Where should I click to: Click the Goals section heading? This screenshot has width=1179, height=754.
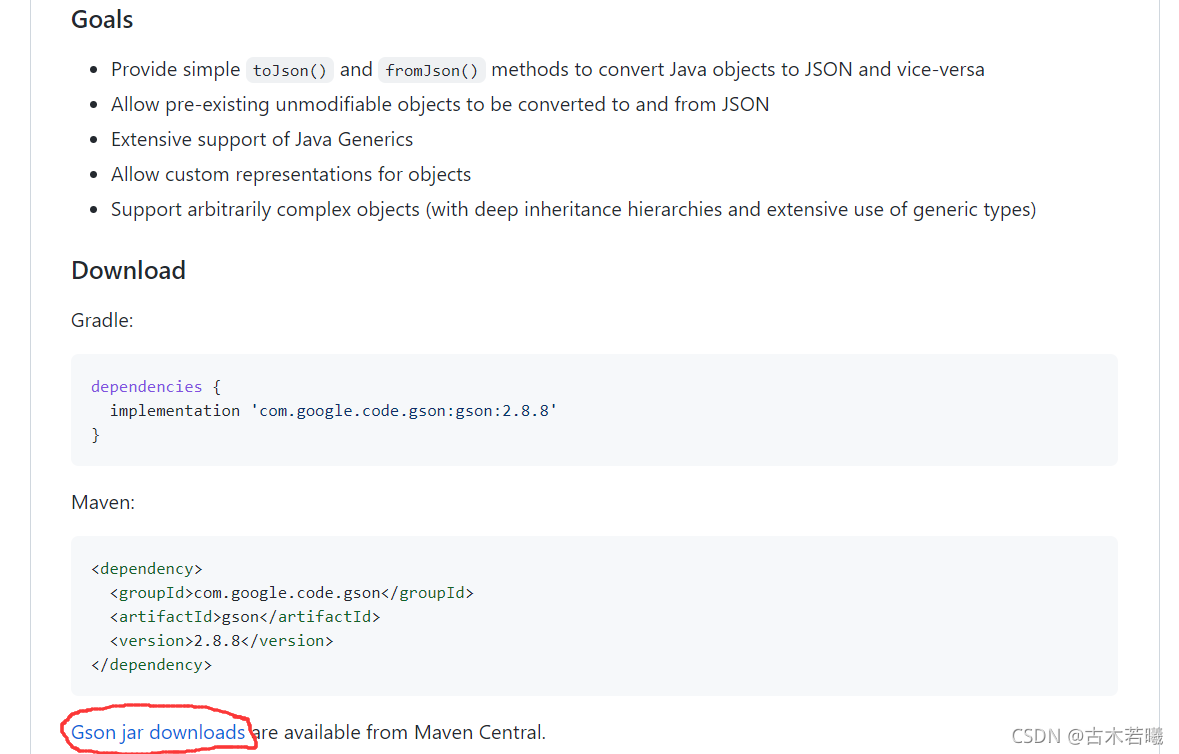pyautogui.click(x=101, y=19)
